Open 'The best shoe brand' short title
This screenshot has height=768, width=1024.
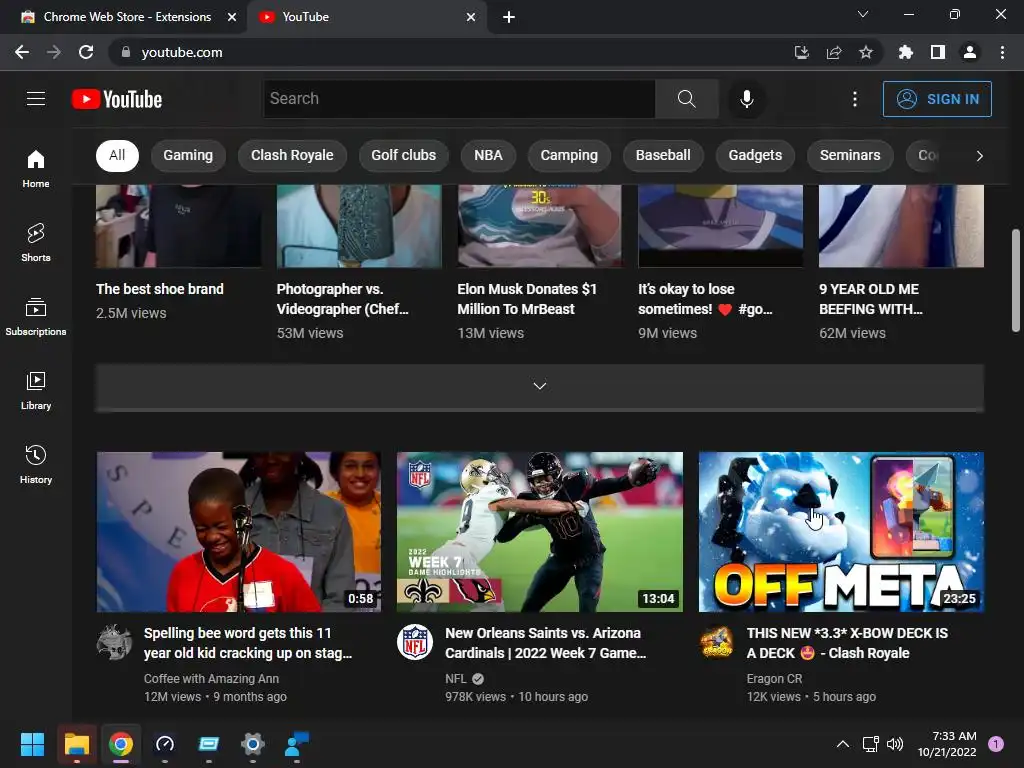pos(160,289)
